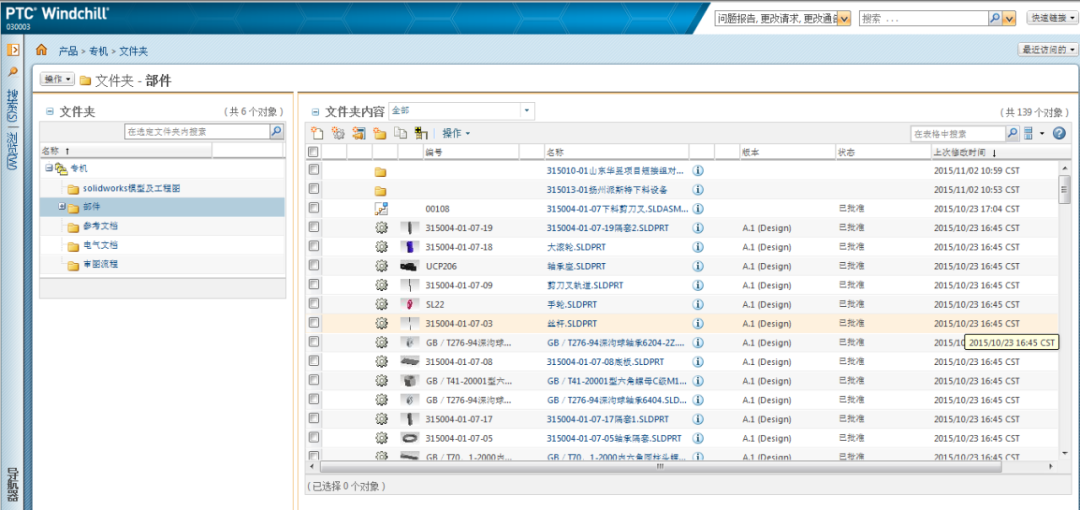
Task: Click the home icon in the breadcrumb
Action: point(41,50)
